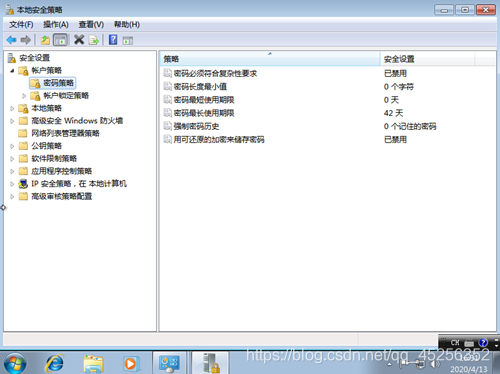
Task: Expand the 应用程序控制策略 tree node
Action: [12, 172]
